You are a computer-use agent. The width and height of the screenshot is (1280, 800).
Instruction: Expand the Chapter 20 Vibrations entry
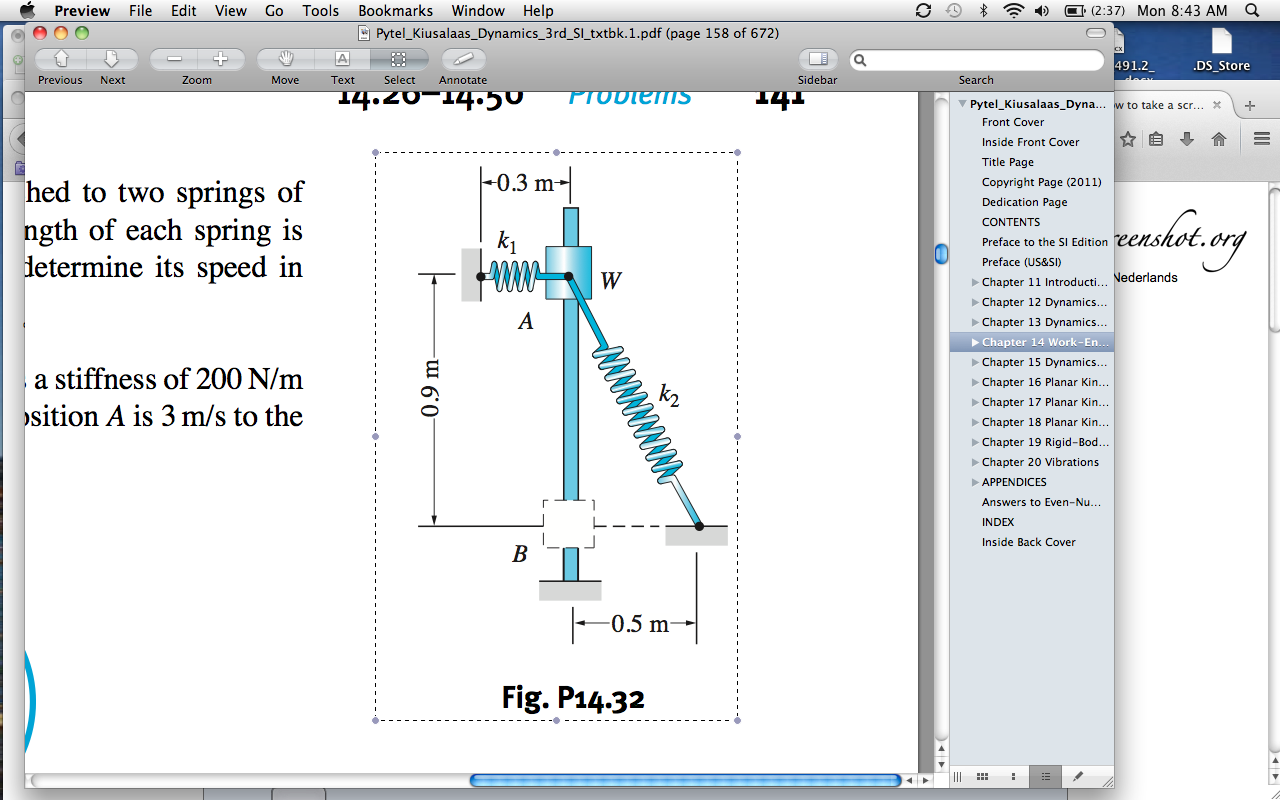(975, 462)
